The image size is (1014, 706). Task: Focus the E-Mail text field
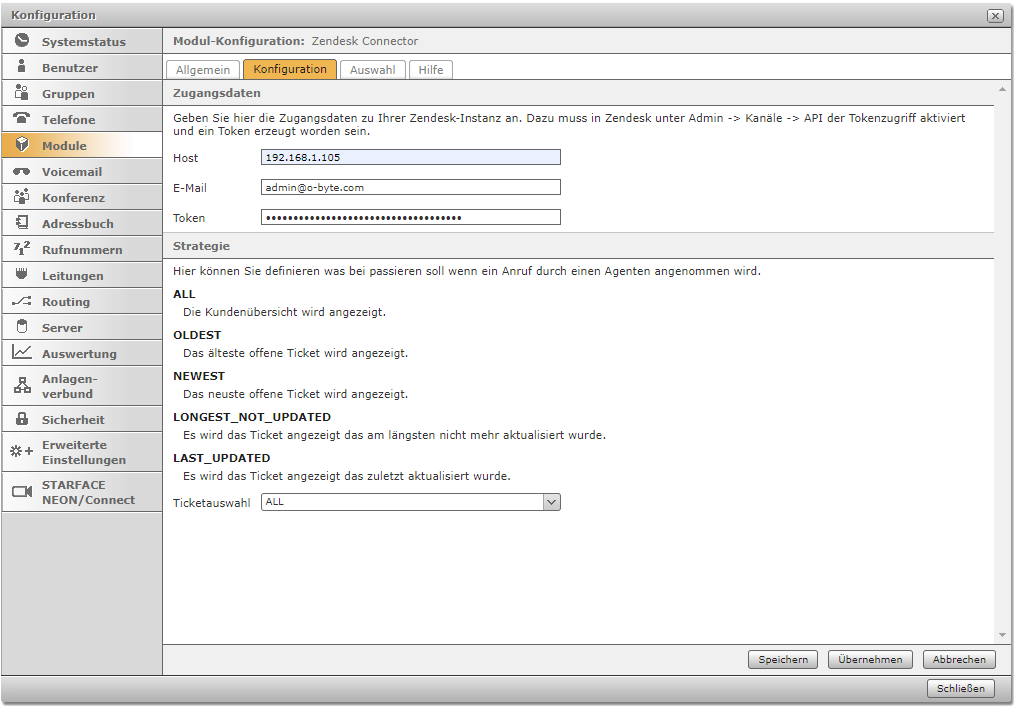pyautogui.click(x=410, y=187)
